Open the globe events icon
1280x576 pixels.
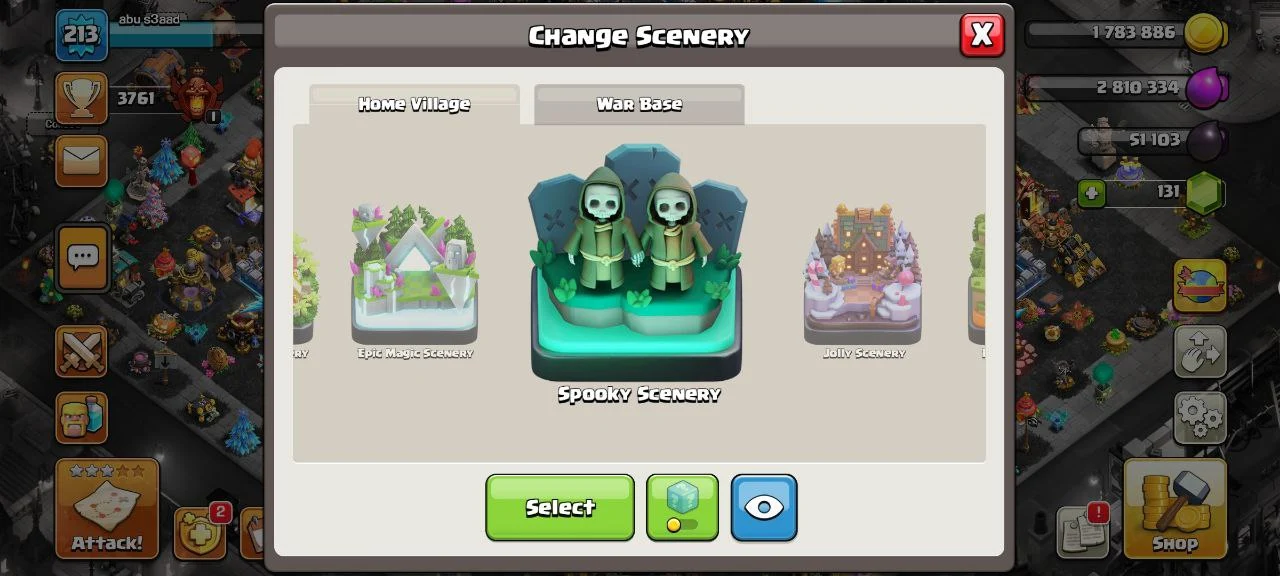pyautogui.click(x=1200, y=286)
